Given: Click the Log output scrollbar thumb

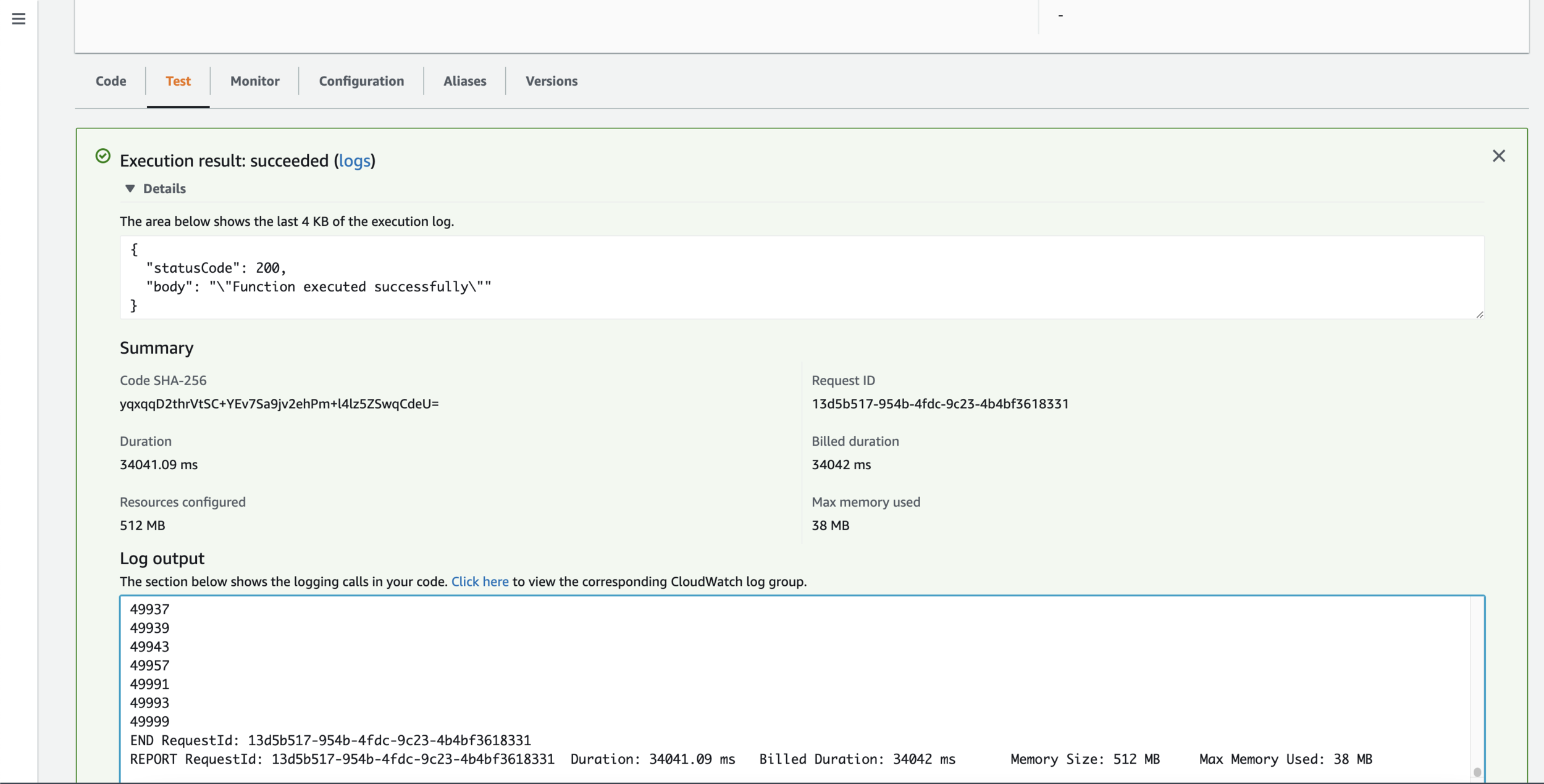Looking at the screenshot, I should pyautogui.click(x=1477, y=772).
